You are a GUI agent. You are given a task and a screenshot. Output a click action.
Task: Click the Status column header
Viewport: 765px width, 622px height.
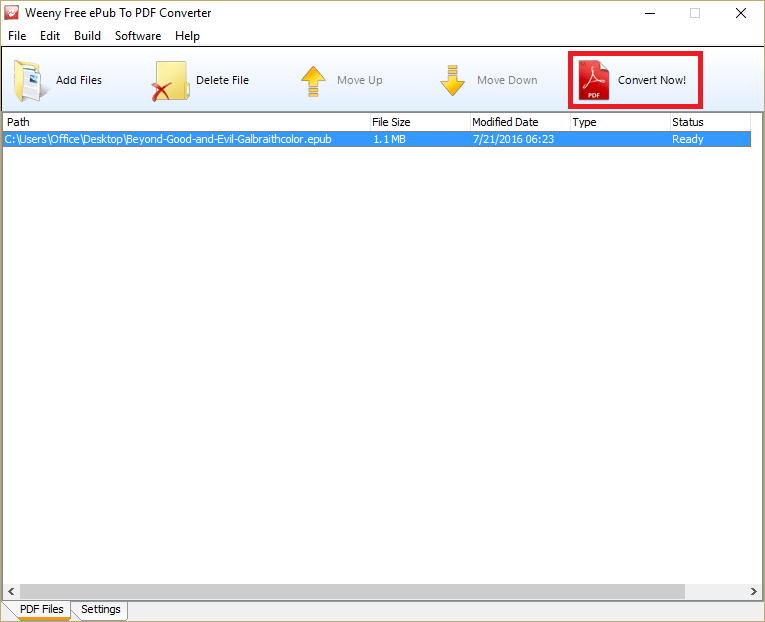pyautogui.click(x=710, y=122)
